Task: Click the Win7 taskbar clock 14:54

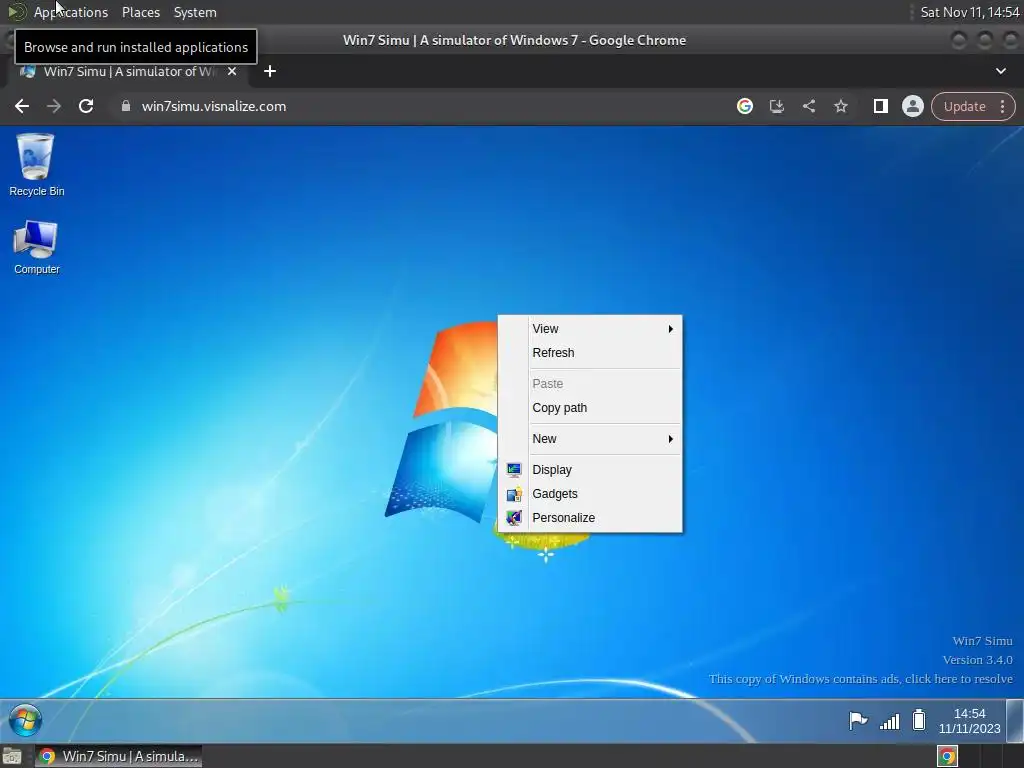Action: click(969, 721)
